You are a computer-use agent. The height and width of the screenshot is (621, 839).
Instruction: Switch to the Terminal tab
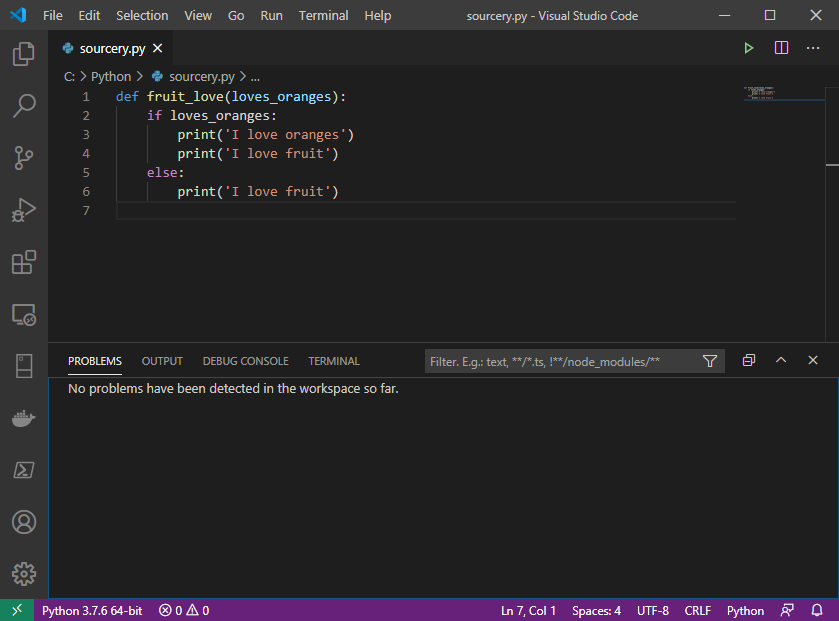(x=333, y=361)
